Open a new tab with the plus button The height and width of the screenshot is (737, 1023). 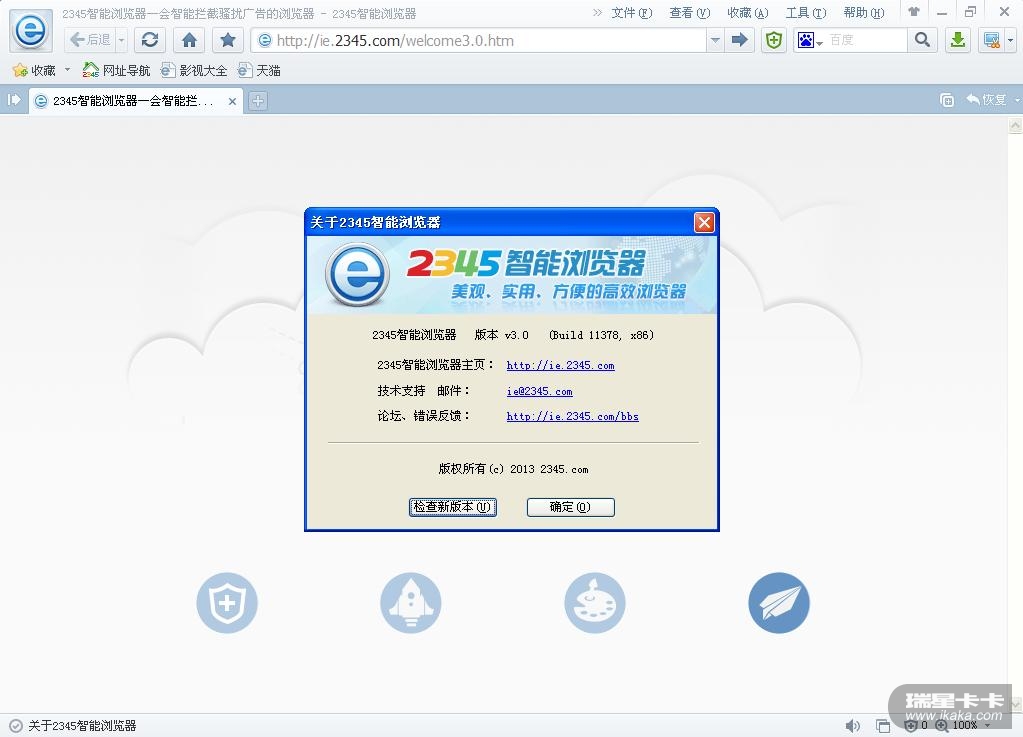(258, 100)
